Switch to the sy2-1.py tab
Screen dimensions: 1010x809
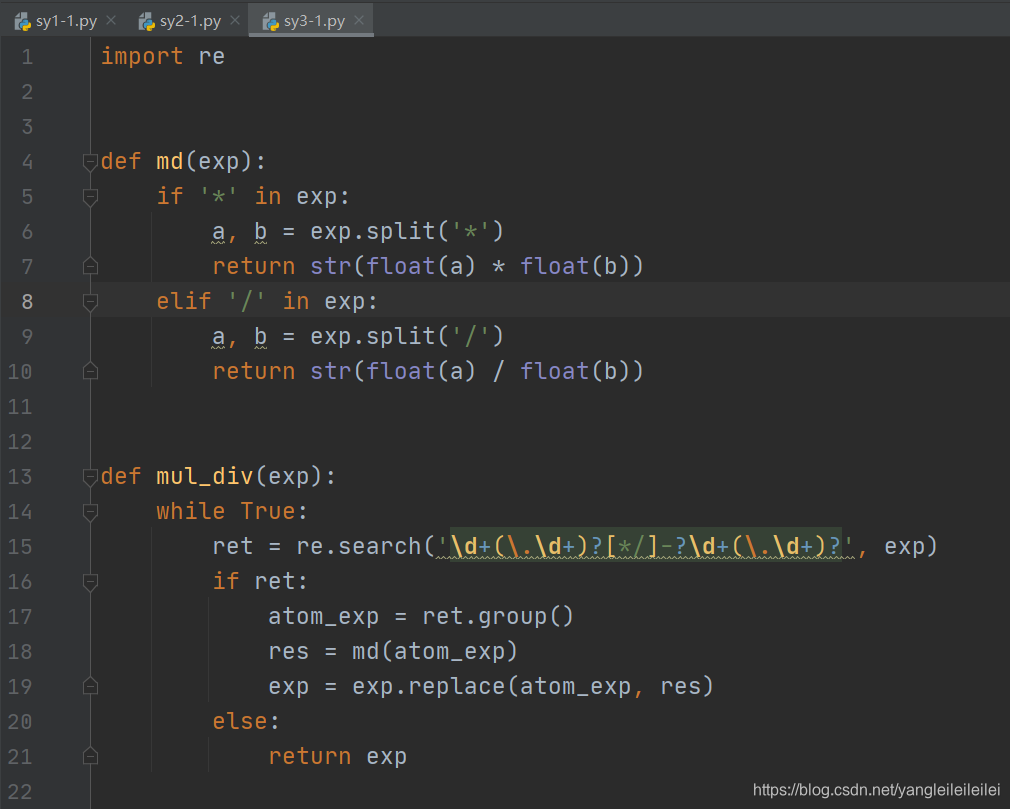tap(190, 21)
